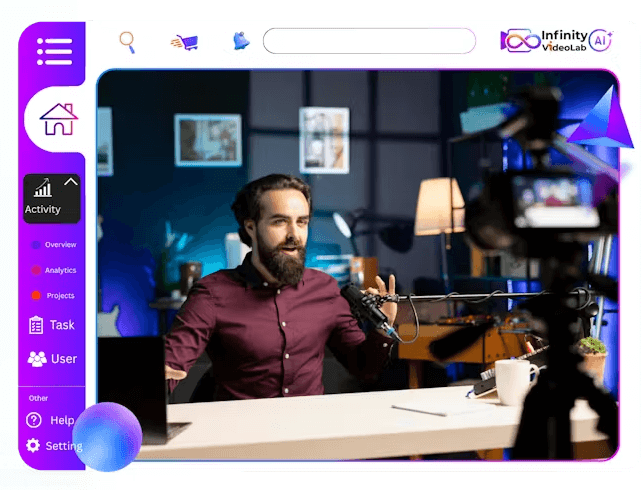643x490 pixels.
Task: Select Projects in the sidebar
Action: 60,296
